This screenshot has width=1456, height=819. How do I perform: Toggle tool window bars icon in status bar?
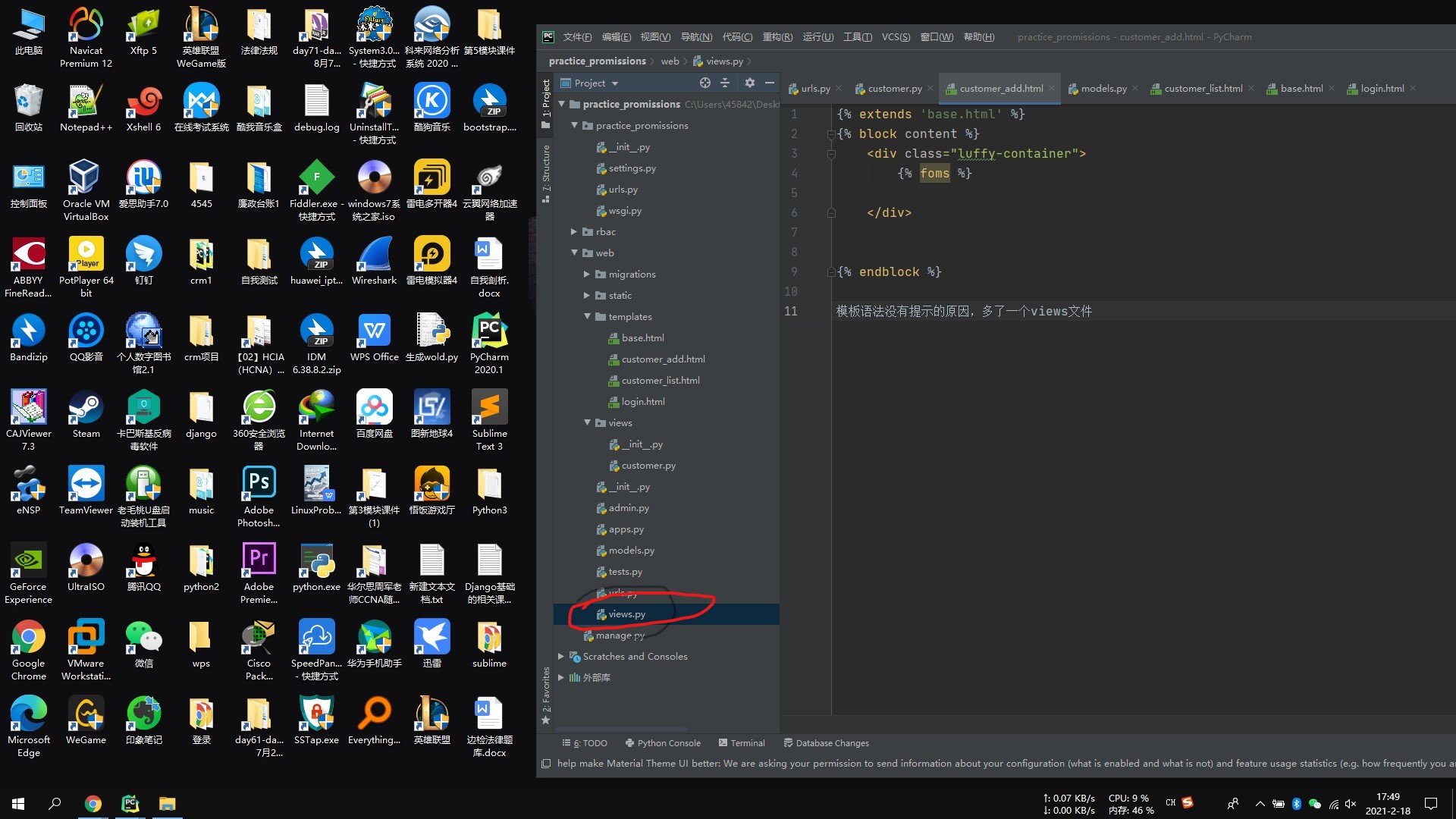(x=546, y=764)
